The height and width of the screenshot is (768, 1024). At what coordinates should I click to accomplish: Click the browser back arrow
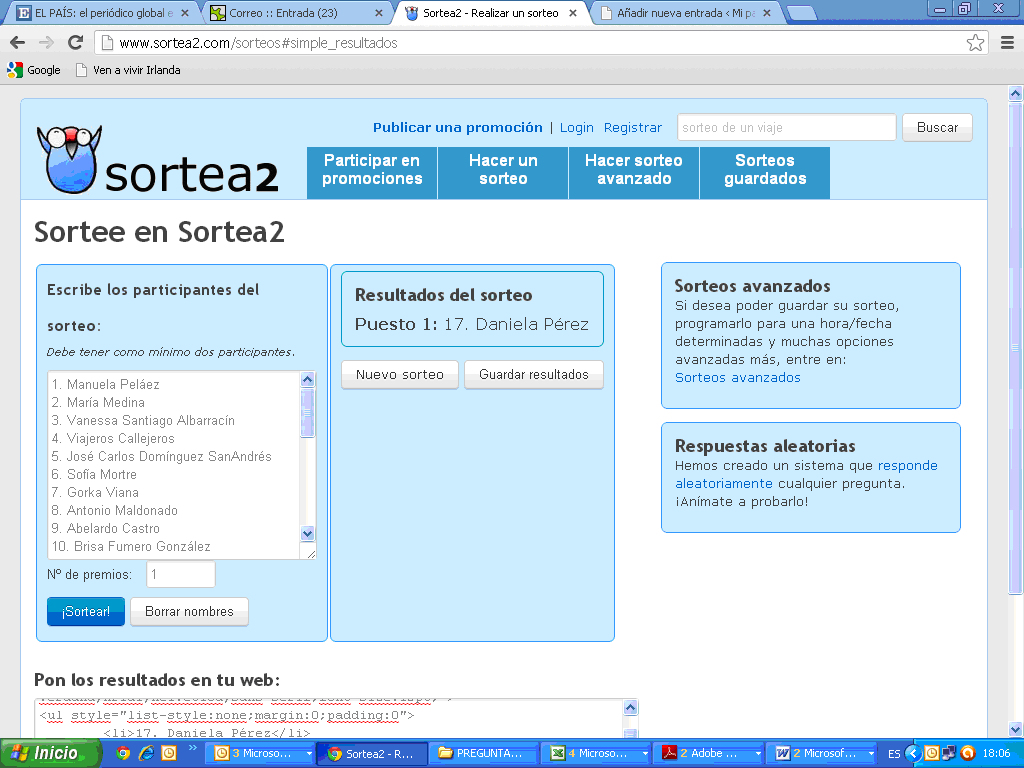pyautogui.click(x=17, y=43)
